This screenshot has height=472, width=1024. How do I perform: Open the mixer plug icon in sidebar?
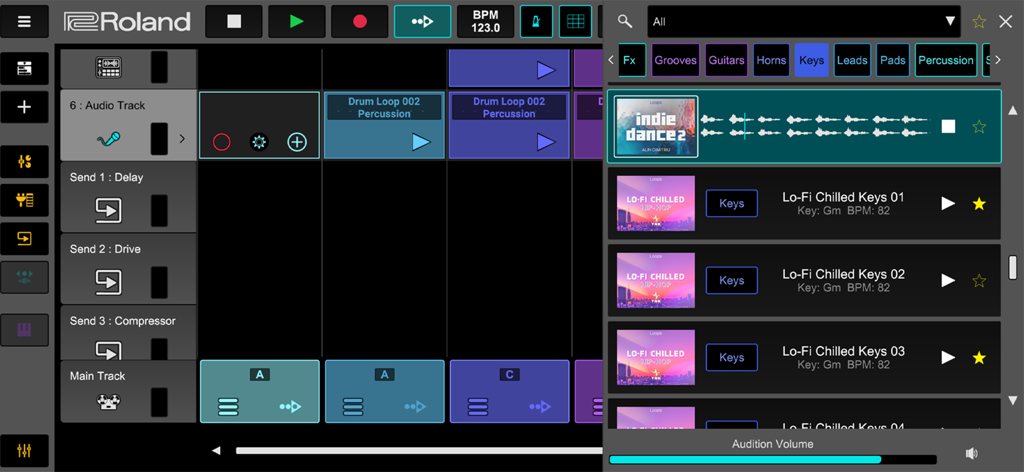click(24, 200)
